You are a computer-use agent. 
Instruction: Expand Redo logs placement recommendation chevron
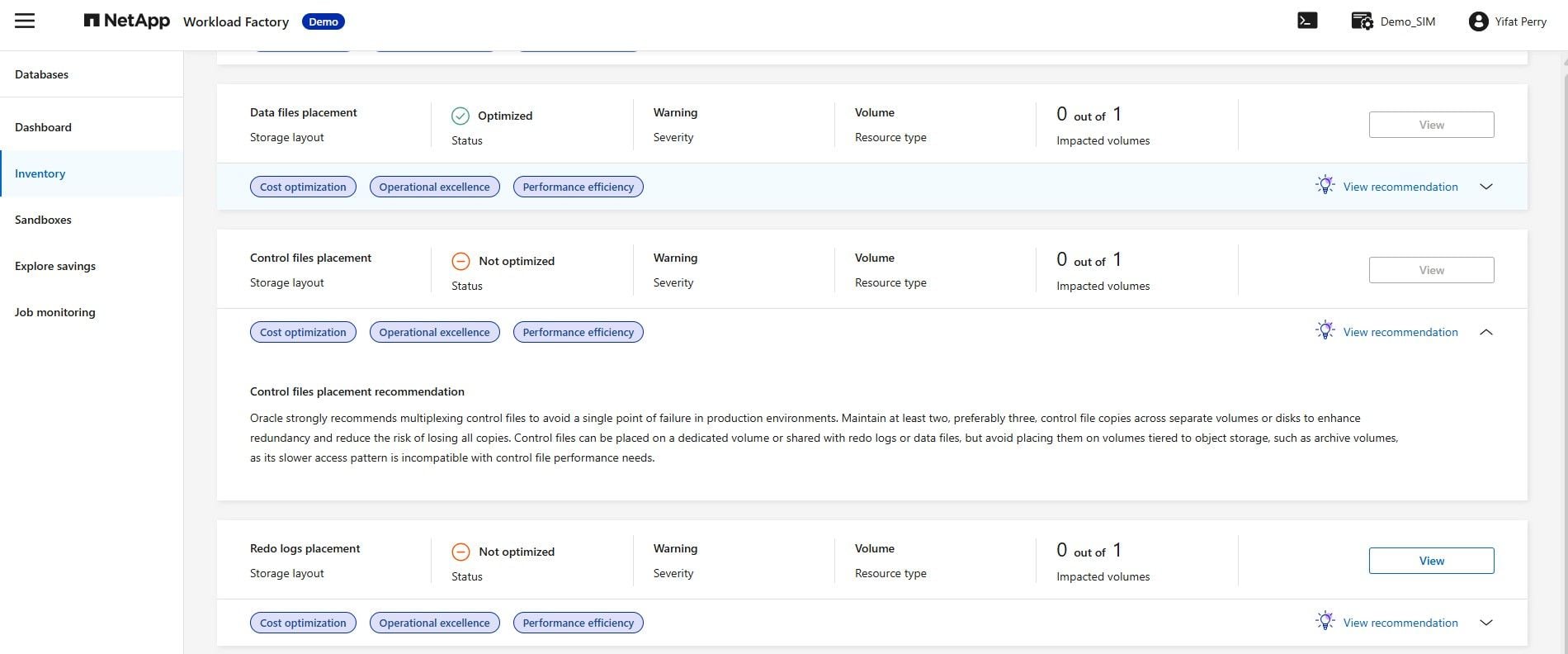tap(1486, 623)
